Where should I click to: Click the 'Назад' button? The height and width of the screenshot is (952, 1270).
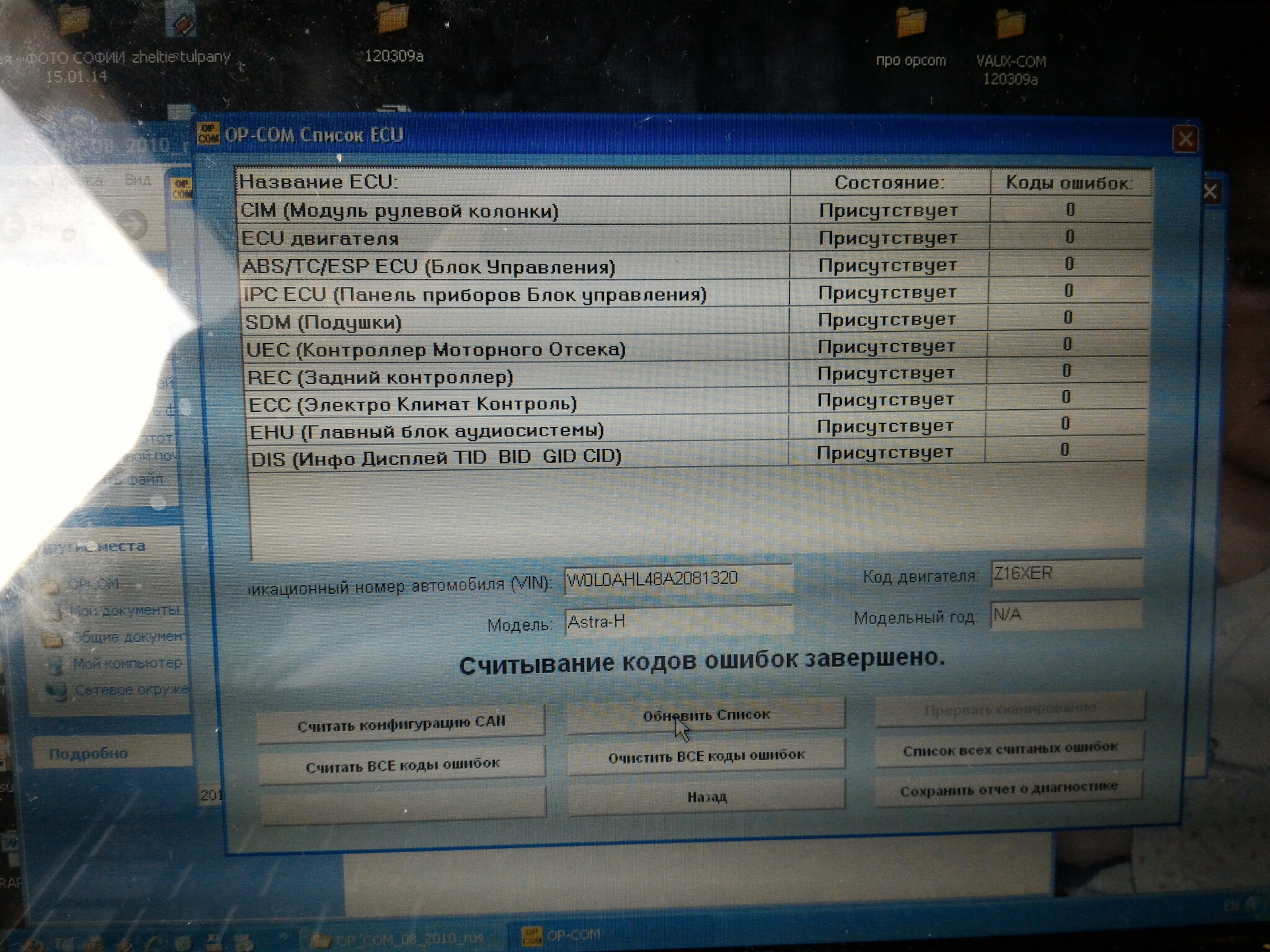(x=706, y=797)
